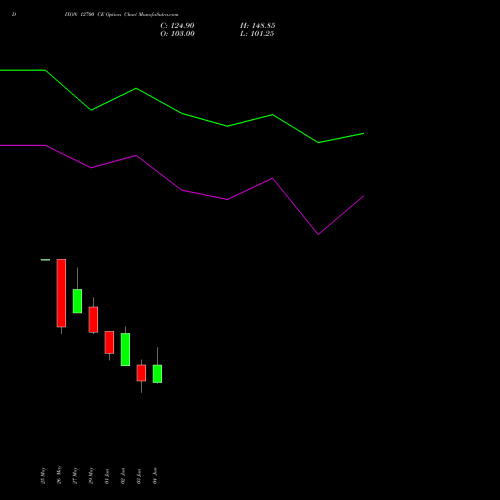Click the low value L: 101.25

point(257,34)
